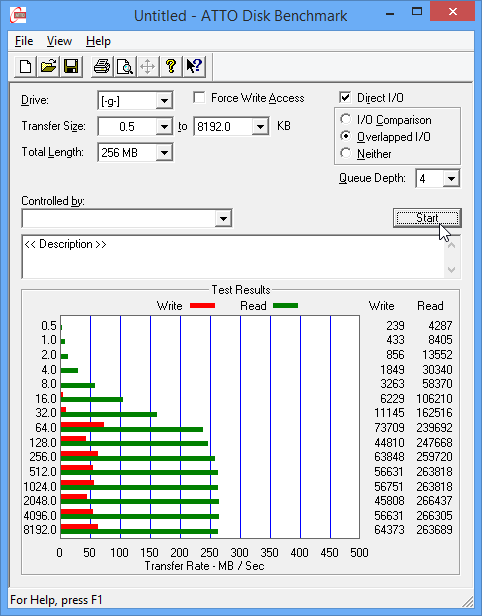This screenshot has width=482, height=616.
Task: Click the window resize grip corner
Action: (x=467, y=601)
